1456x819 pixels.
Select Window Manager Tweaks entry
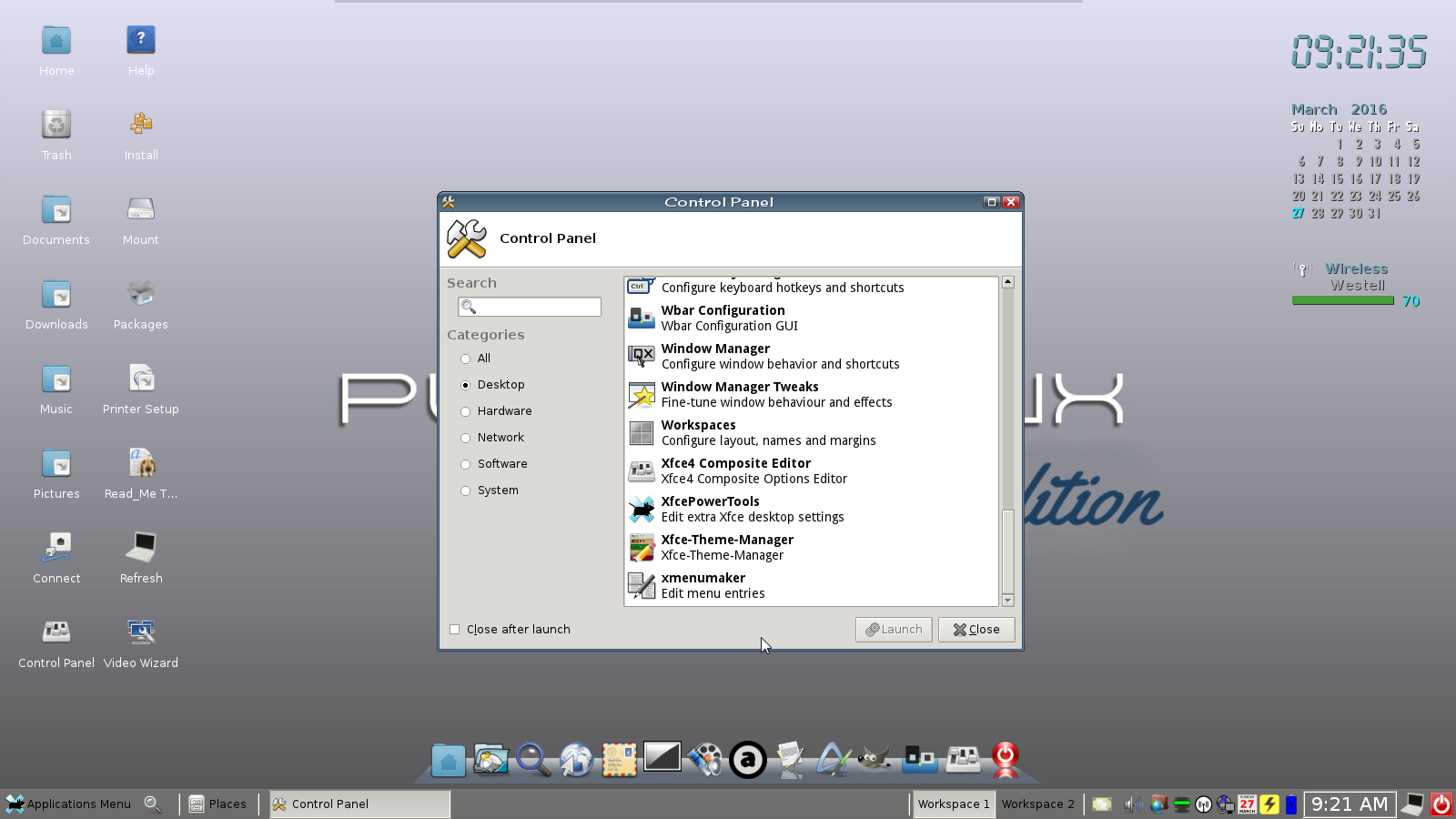tap(812, 394)
